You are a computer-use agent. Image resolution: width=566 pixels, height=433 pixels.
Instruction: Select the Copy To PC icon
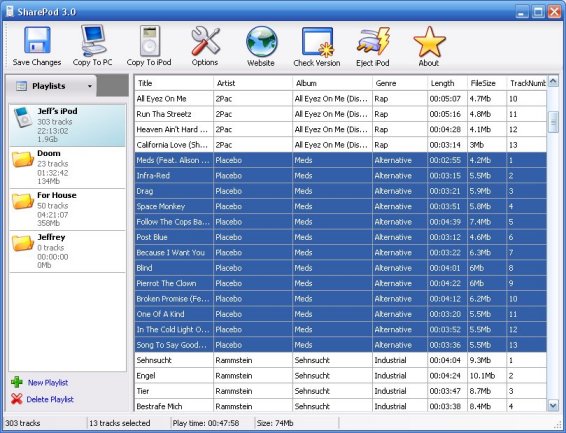[93, 40]
